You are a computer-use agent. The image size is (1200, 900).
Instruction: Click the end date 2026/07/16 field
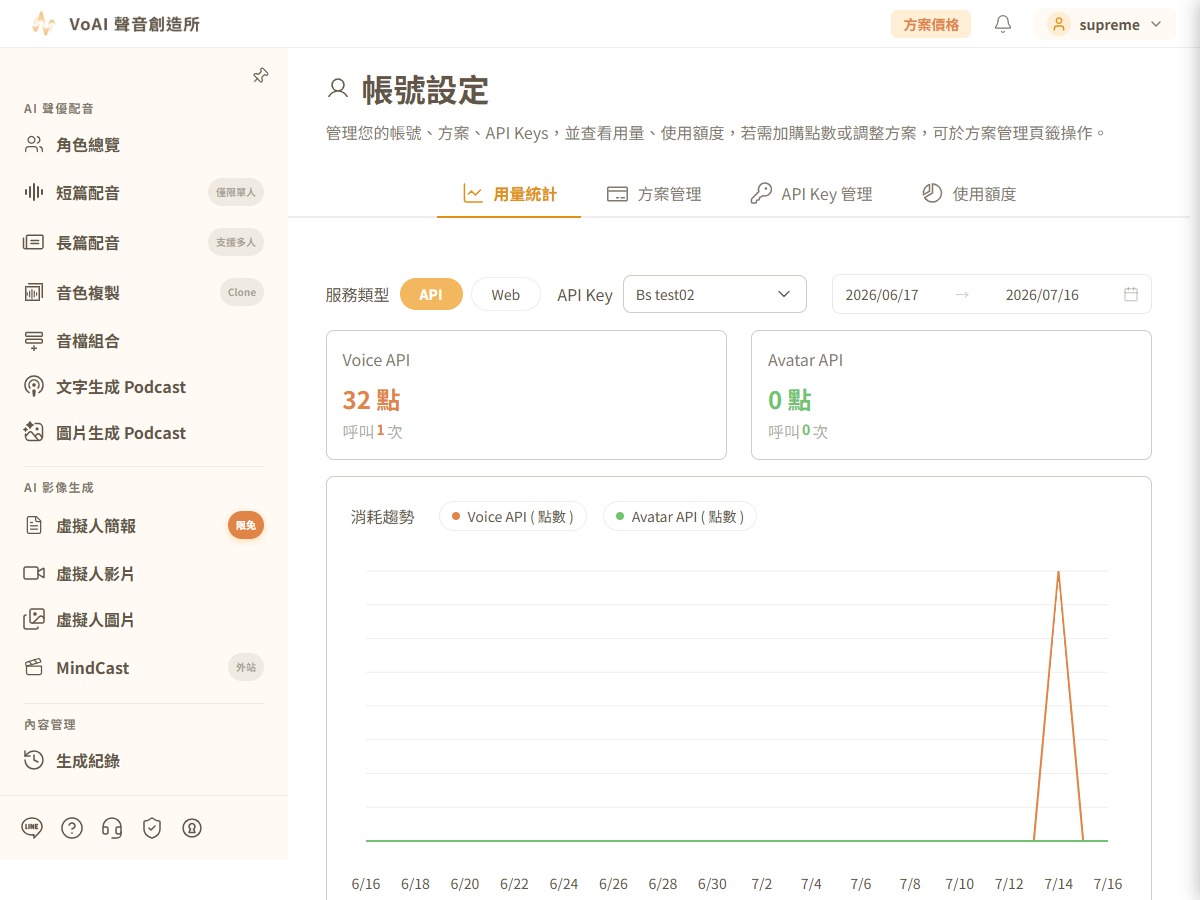[x=1042, y=295]
